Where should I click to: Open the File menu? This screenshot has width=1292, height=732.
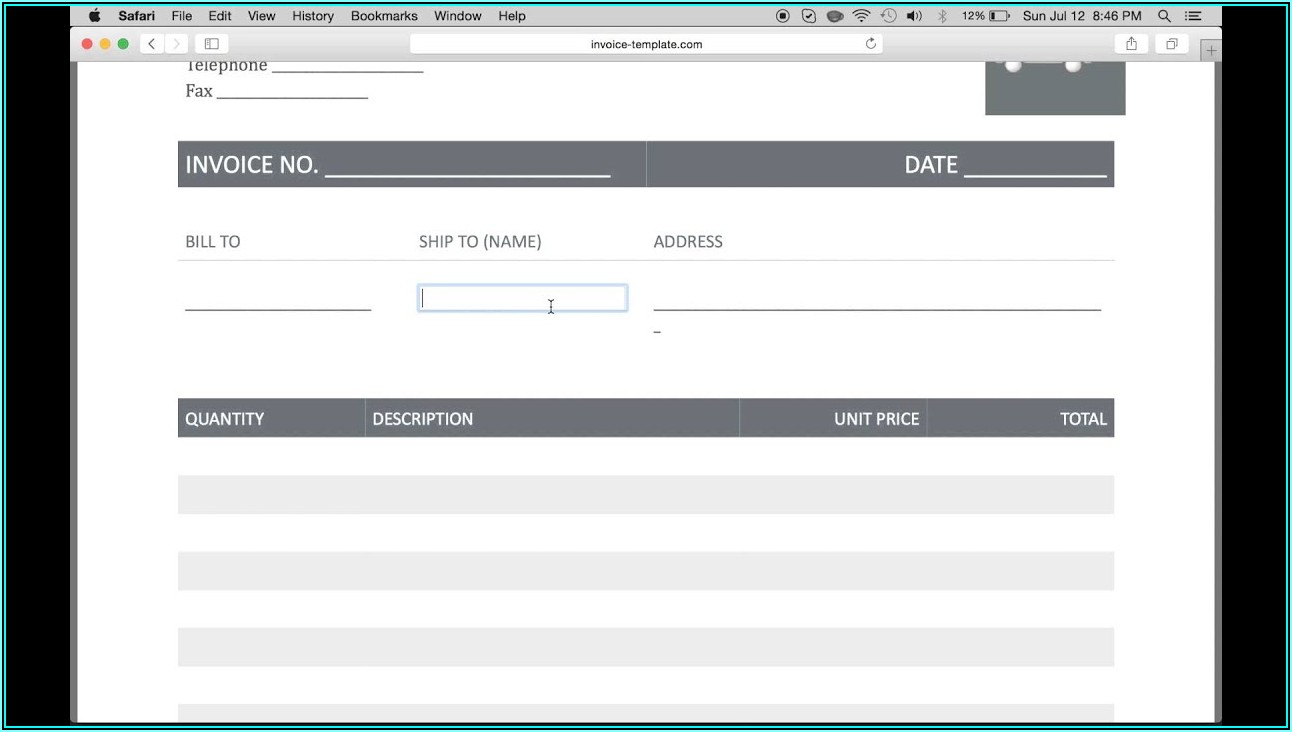(x=182, y=16)
